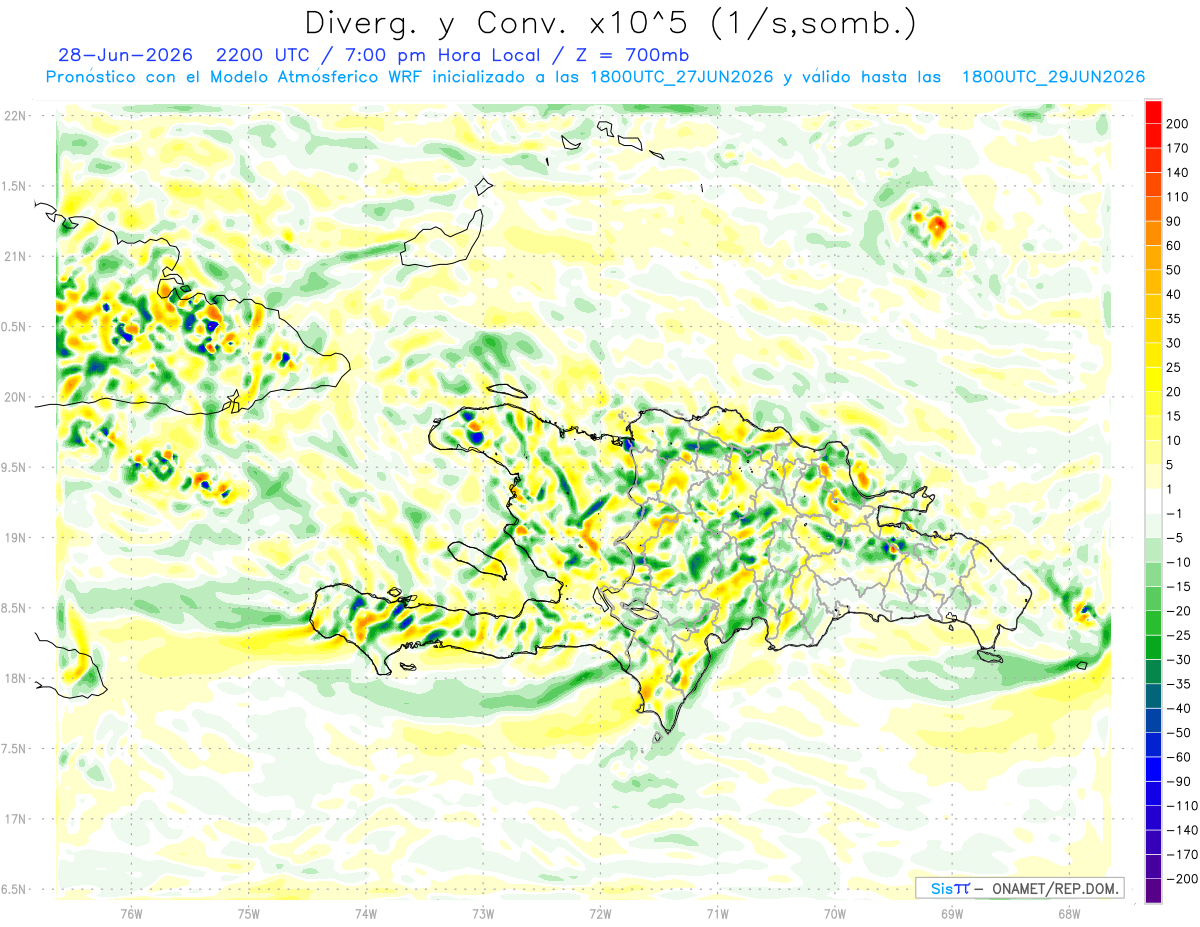Click the '-5' color bar label
Screen dimensions: 1200x927
pos(1177,538)
